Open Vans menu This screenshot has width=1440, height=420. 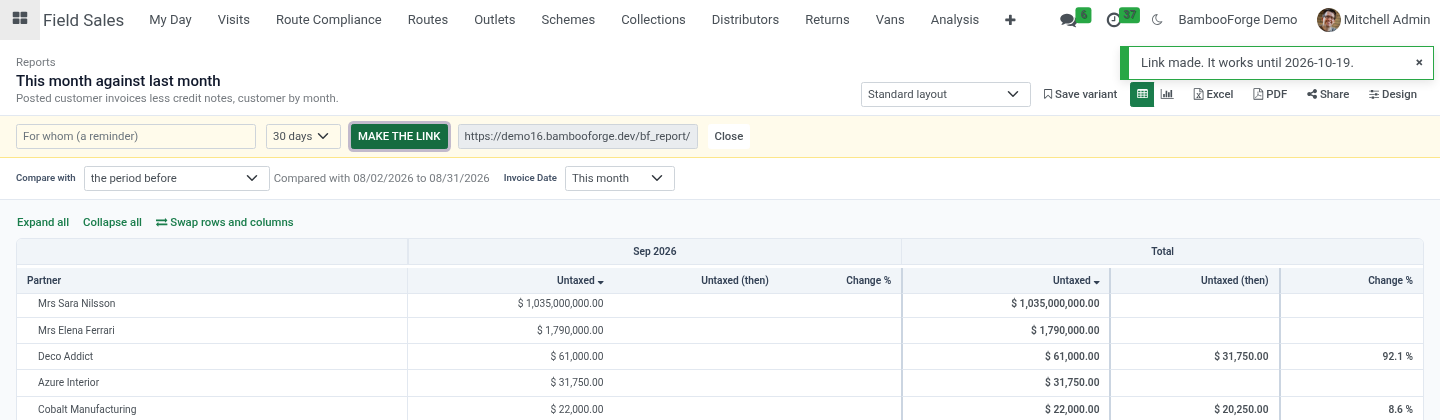coord(890,19)
